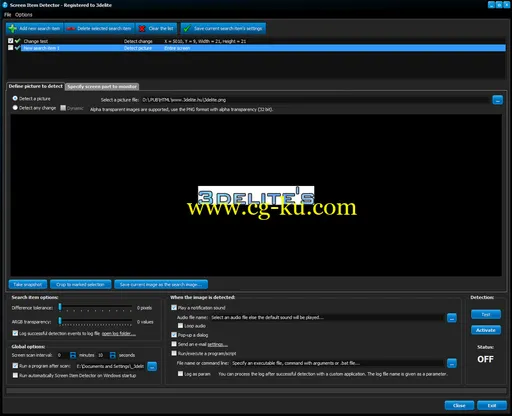Click the Close button at bottom

pos(459,405)
